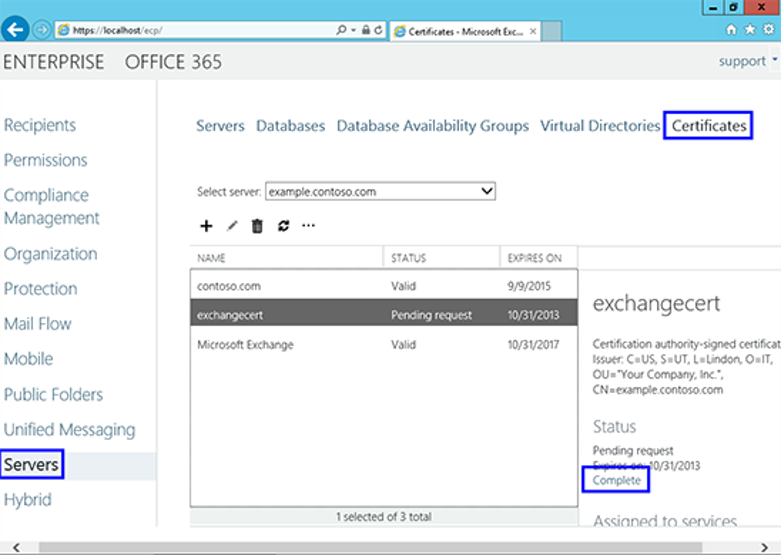Expand the Select server dropdown

click(487, 191)
